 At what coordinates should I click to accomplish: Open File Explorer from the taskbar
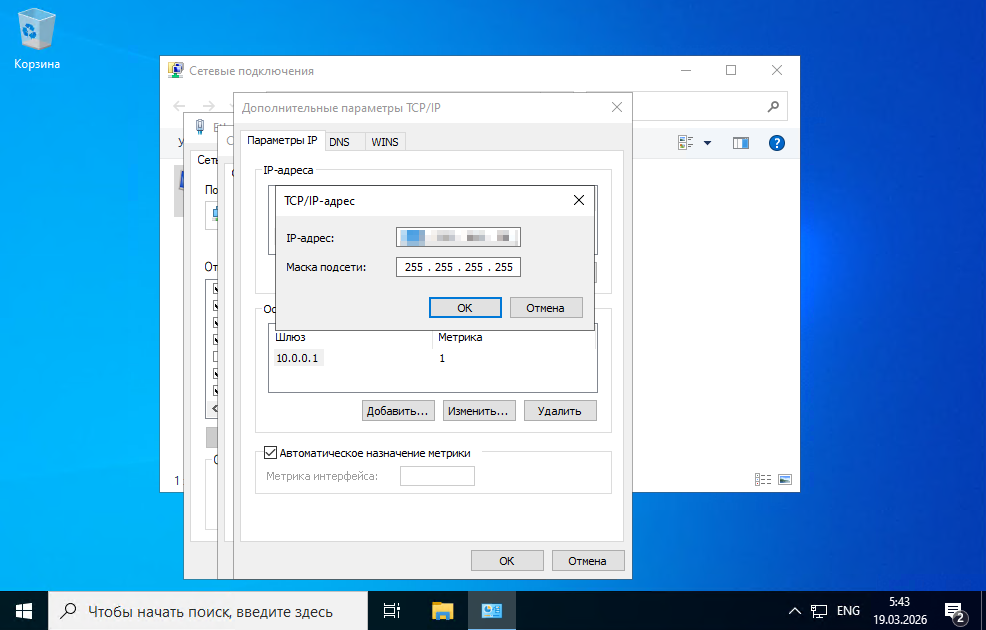(x=443, y=610)
